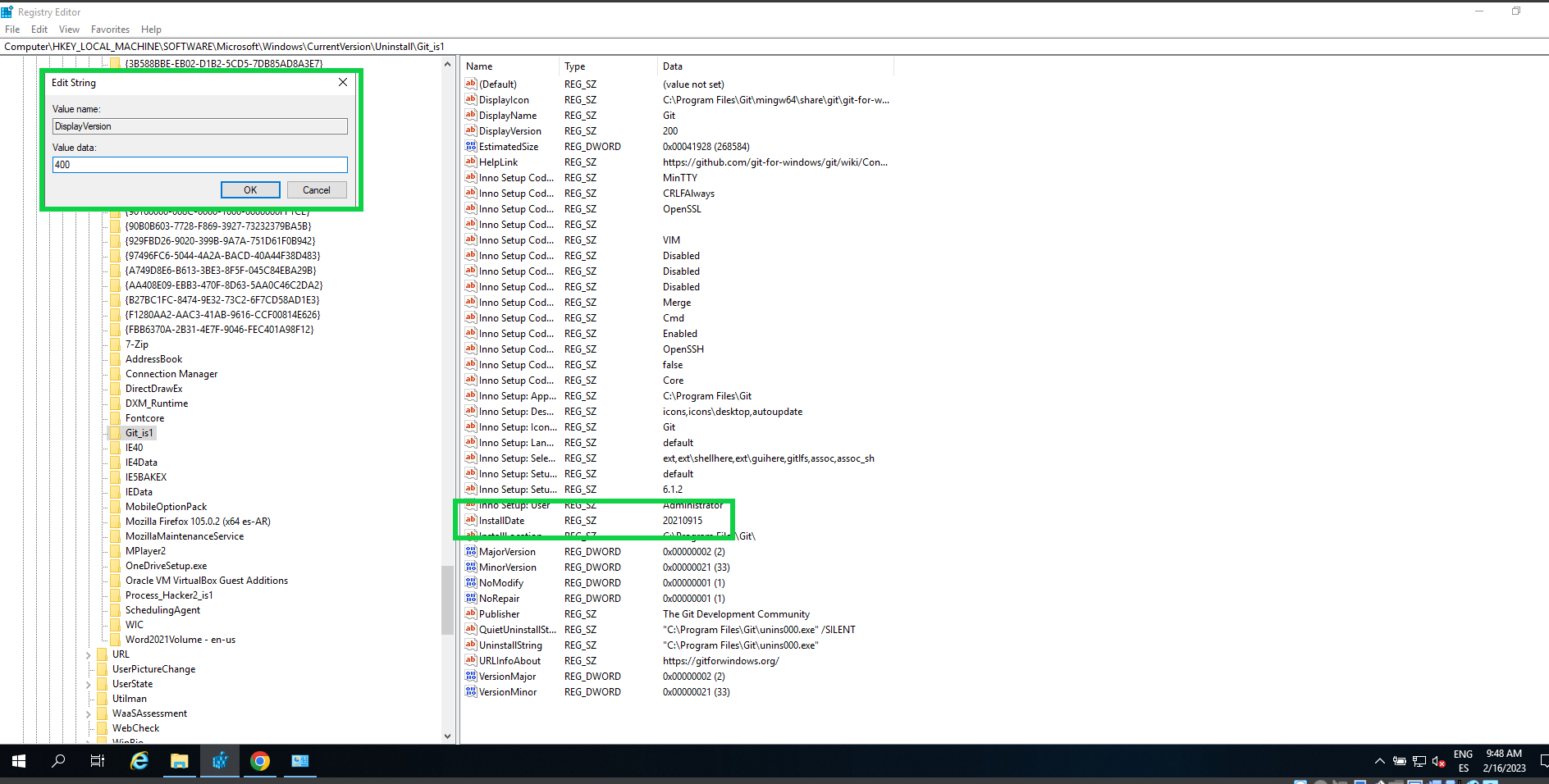Click the string icon next to Publisher

(470, 613)
